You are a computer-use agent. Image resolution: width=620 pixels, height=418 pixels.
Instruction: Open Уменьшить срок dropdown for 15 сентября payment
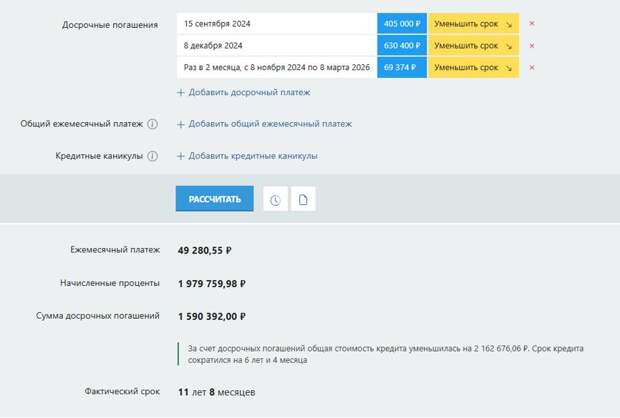pos(473,24)
